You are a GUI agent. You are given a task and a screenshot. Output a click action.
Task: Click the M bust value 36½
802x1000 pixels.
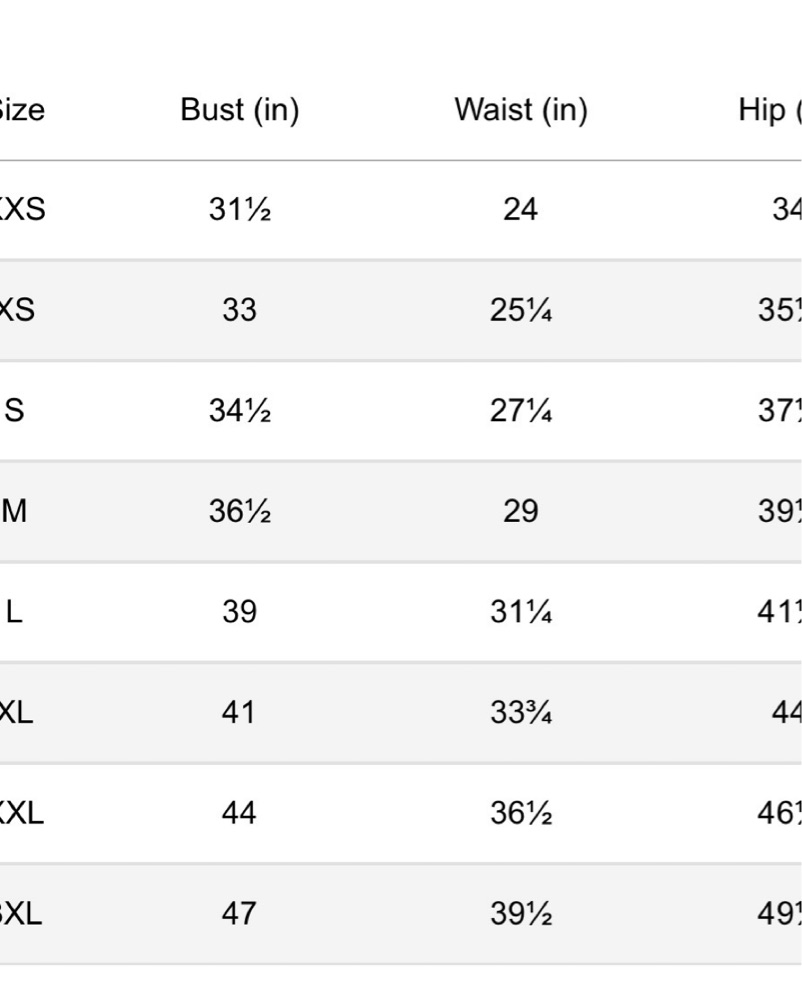click(240, 511)
